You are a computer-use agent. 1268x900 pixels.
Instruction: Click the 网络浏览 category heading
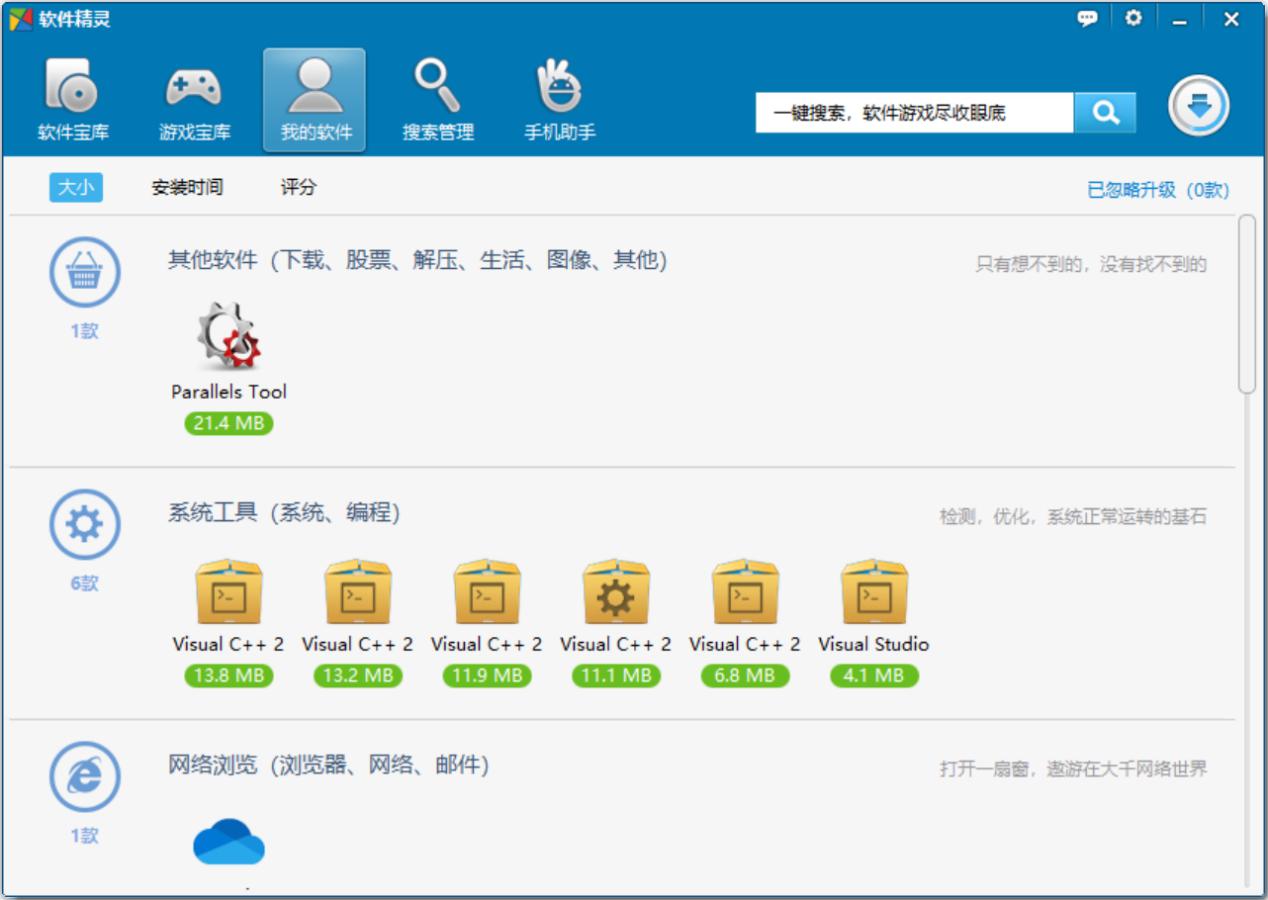328,766
